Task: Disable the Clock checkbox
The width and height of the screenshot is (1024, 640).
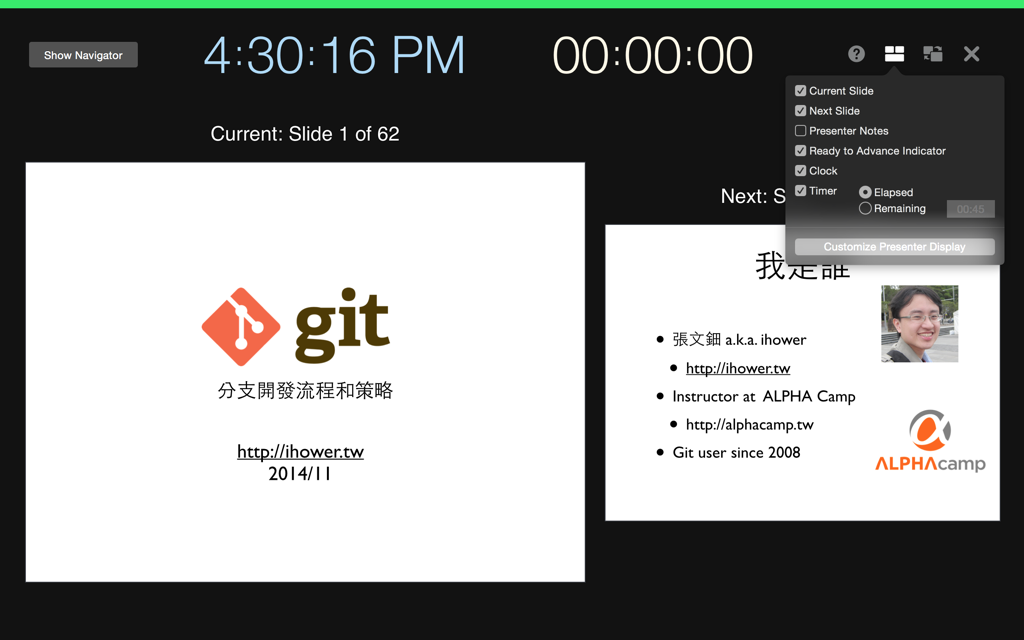Action: (801, 170)
